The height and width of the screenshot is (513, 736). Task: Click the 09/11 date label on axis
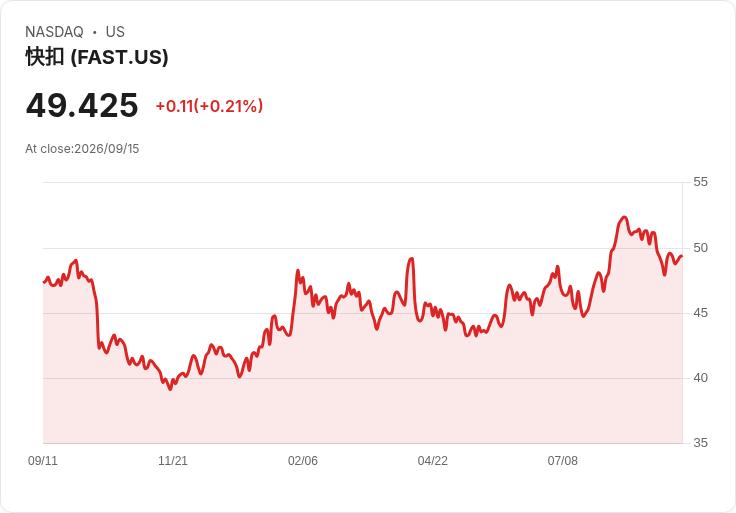point(43,461)
